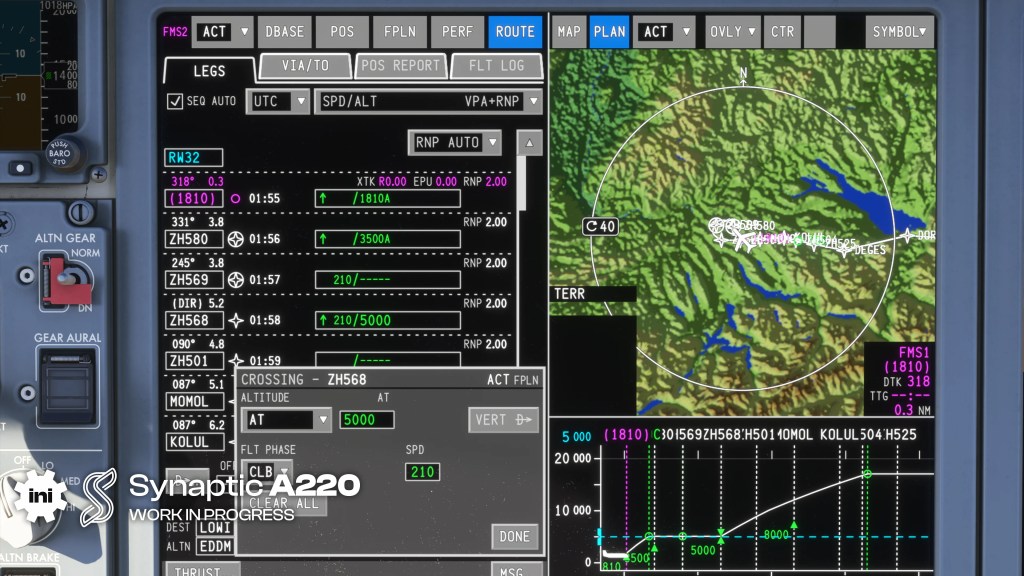Open the FLT LOG tab

point(495,67)
